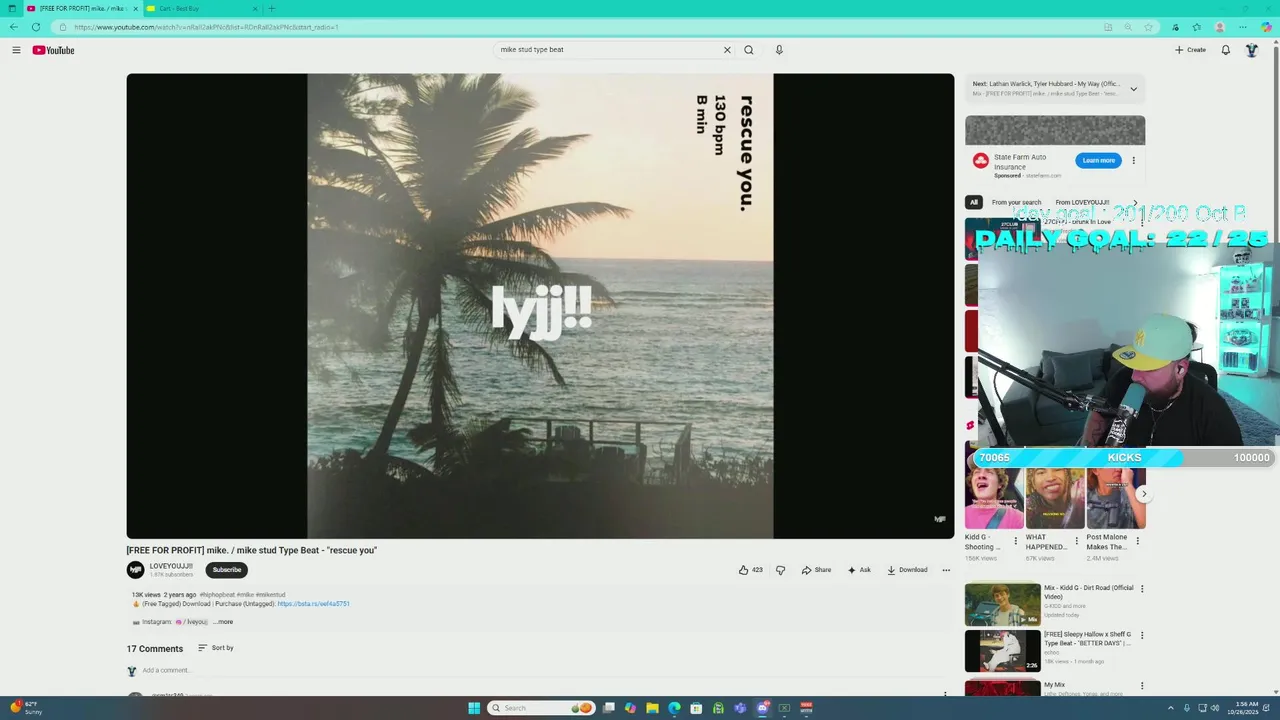The image size is (1280, 720).
Task: Open the YouTube account avatar menu
Action: coord(1251,50)
